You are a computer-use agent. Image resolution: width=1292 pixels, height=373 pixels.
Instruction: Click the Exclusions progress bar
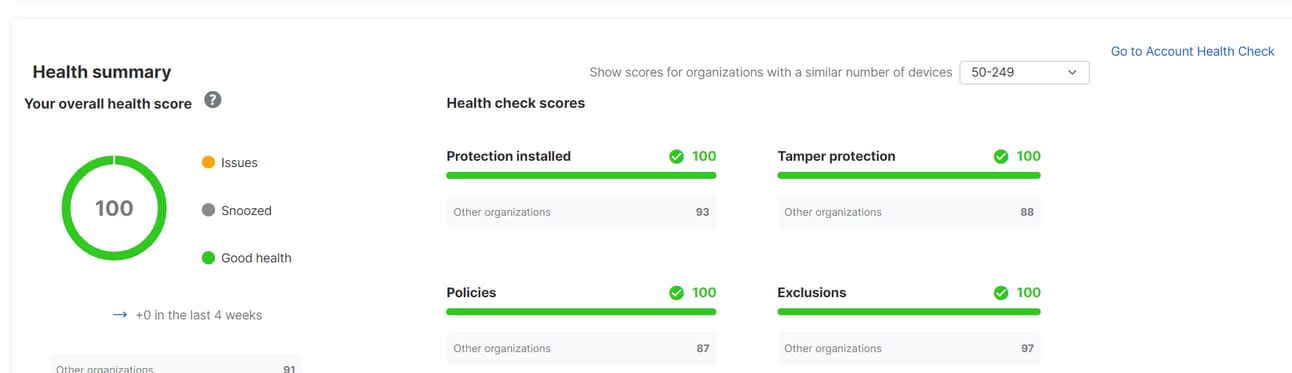coord(909,312)
